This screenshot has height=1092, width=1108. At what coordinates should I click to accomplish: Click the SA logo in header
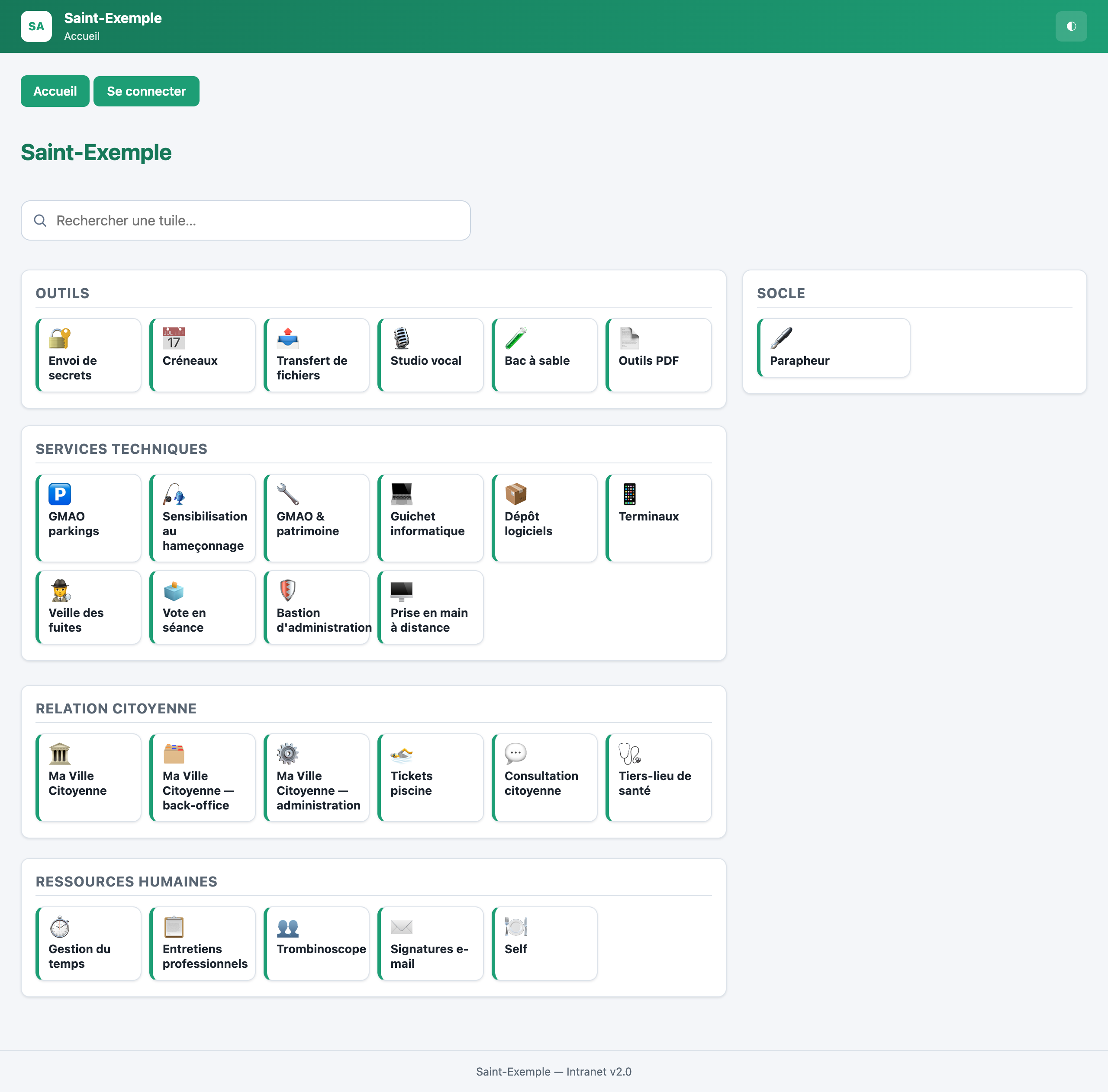36,26
